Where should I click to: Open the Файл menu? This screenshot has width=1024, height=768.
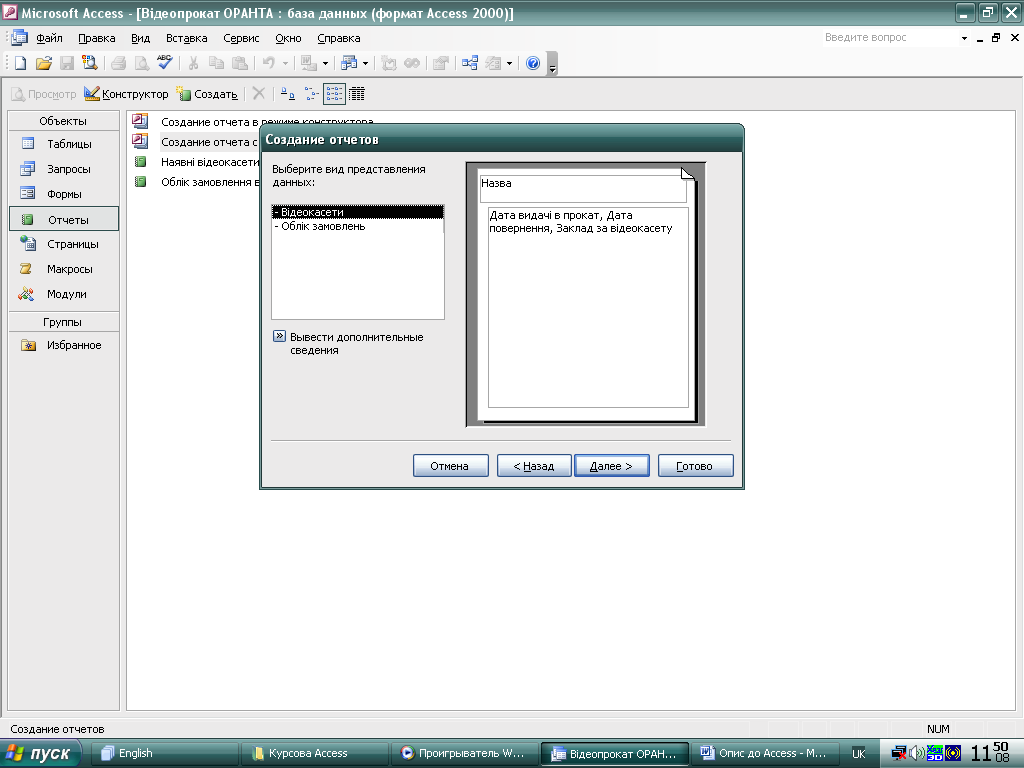pos(49,38)
